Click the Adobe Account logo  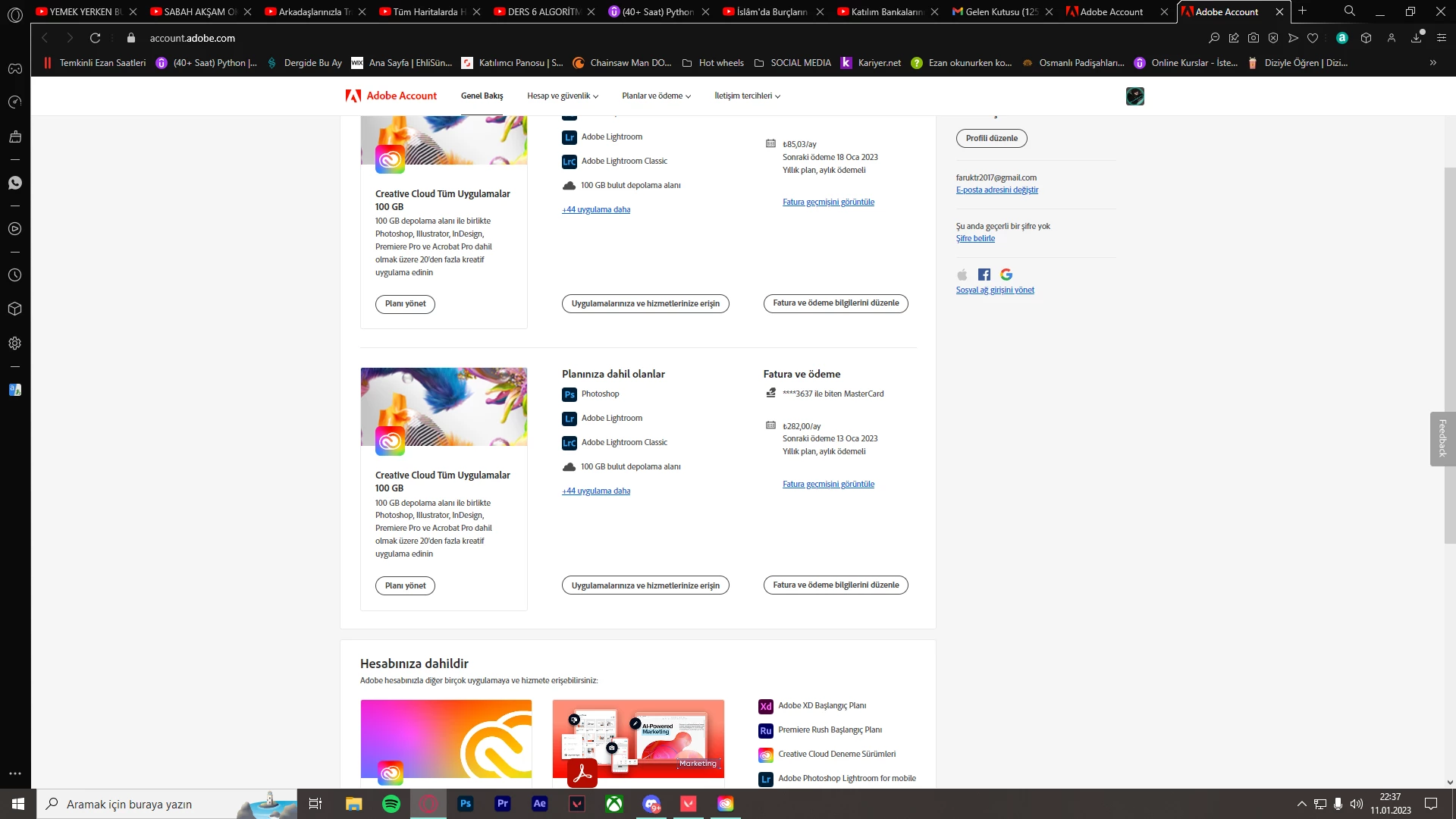click(x=391, y=96)
